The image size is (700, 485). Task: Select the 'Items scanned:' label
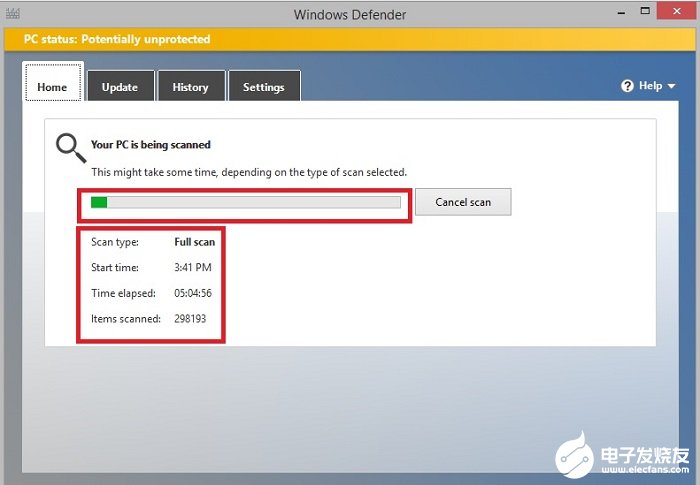coord(126,319)
